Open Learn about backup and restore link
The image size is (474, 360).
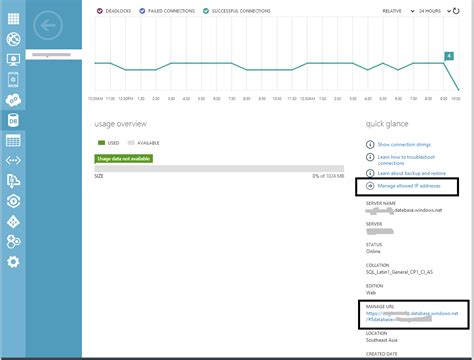click(411, 173)
